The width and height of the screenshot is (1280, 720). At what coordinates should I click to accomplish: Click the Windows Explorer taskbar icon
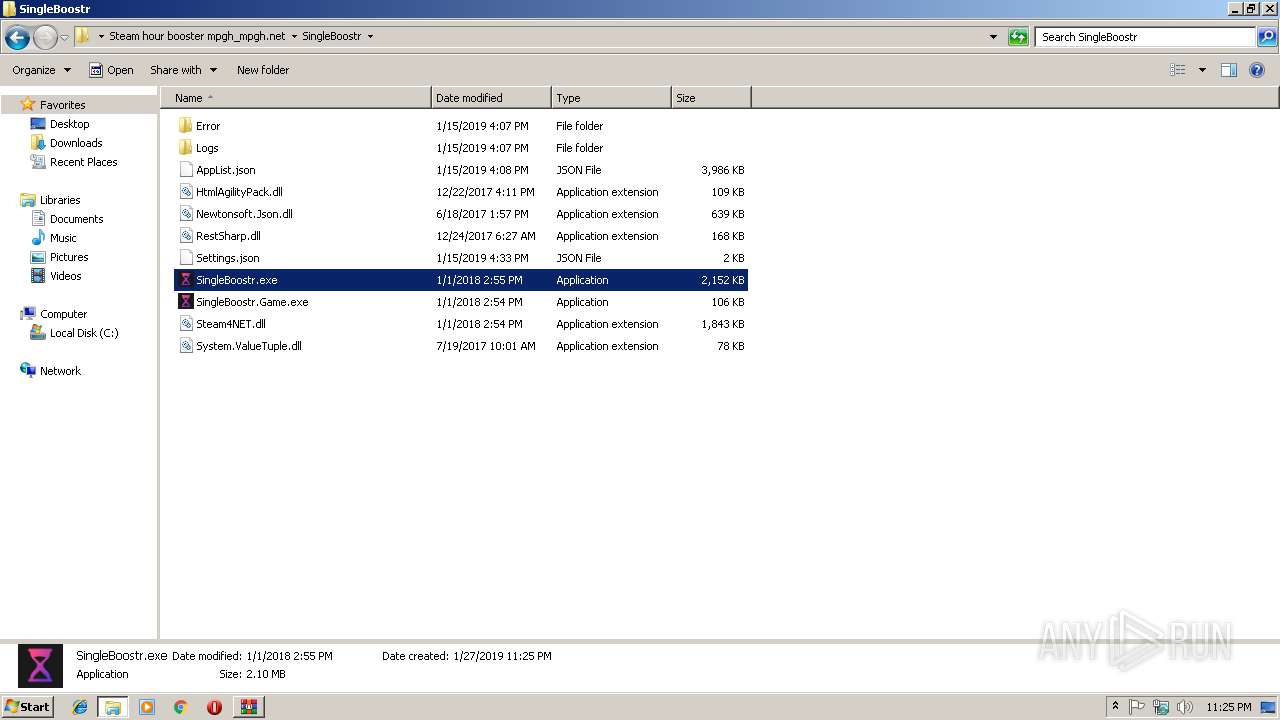pyautogui.click(x=113, y=707)
